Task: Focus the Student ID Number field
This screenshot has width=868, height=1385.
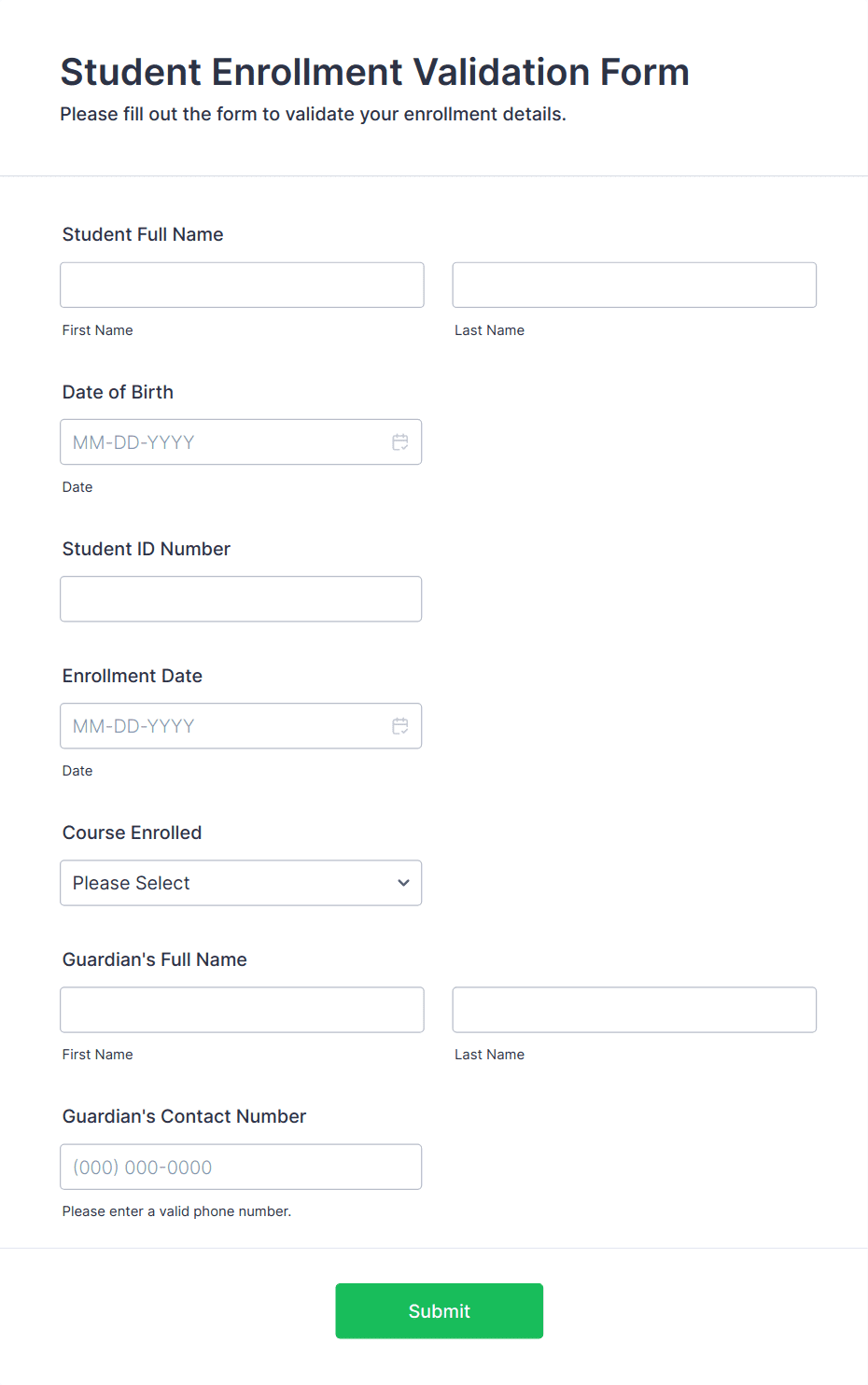Action: [241, 598]
